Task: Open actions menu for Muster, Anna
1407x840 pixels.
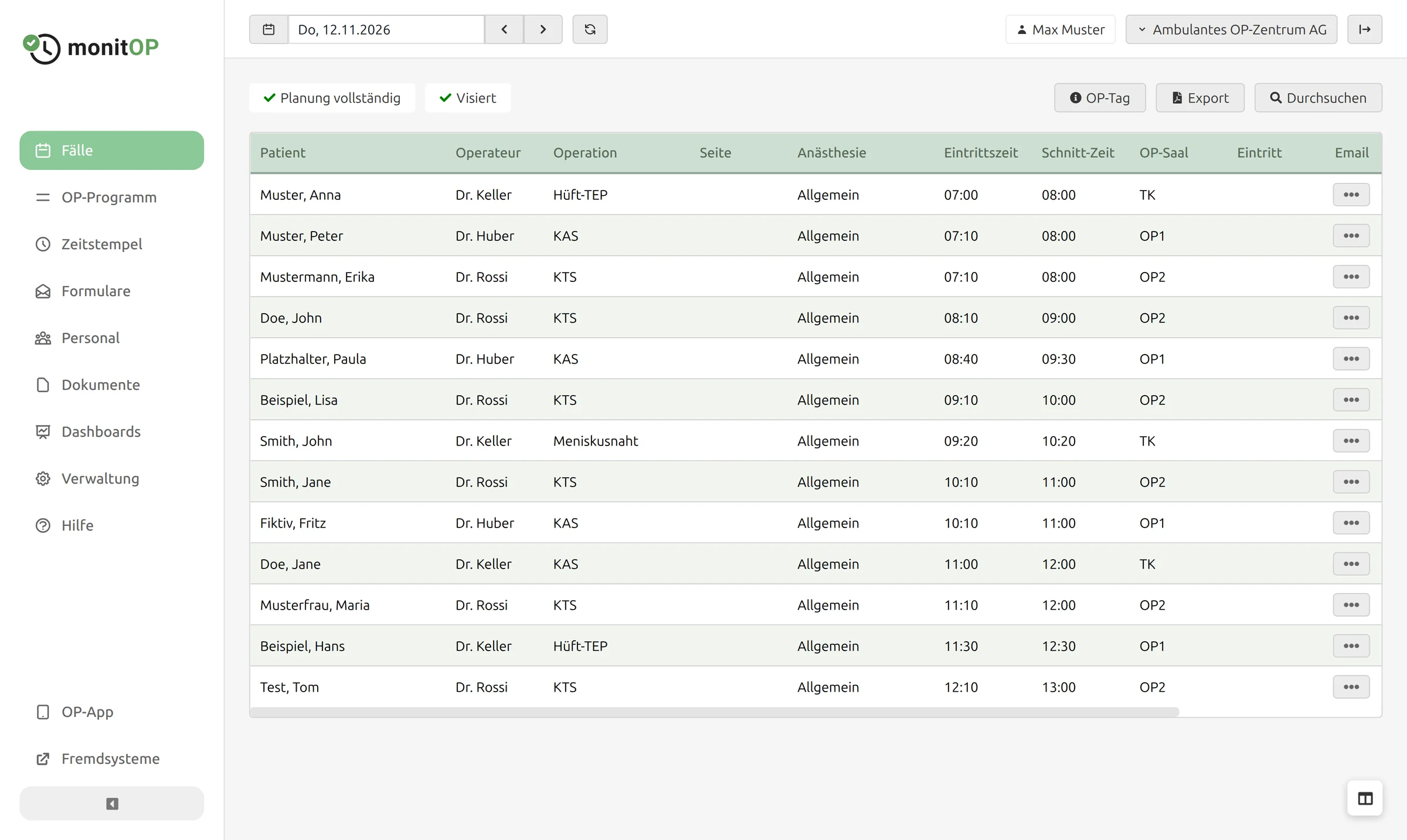Action: tap(1351, 195)
